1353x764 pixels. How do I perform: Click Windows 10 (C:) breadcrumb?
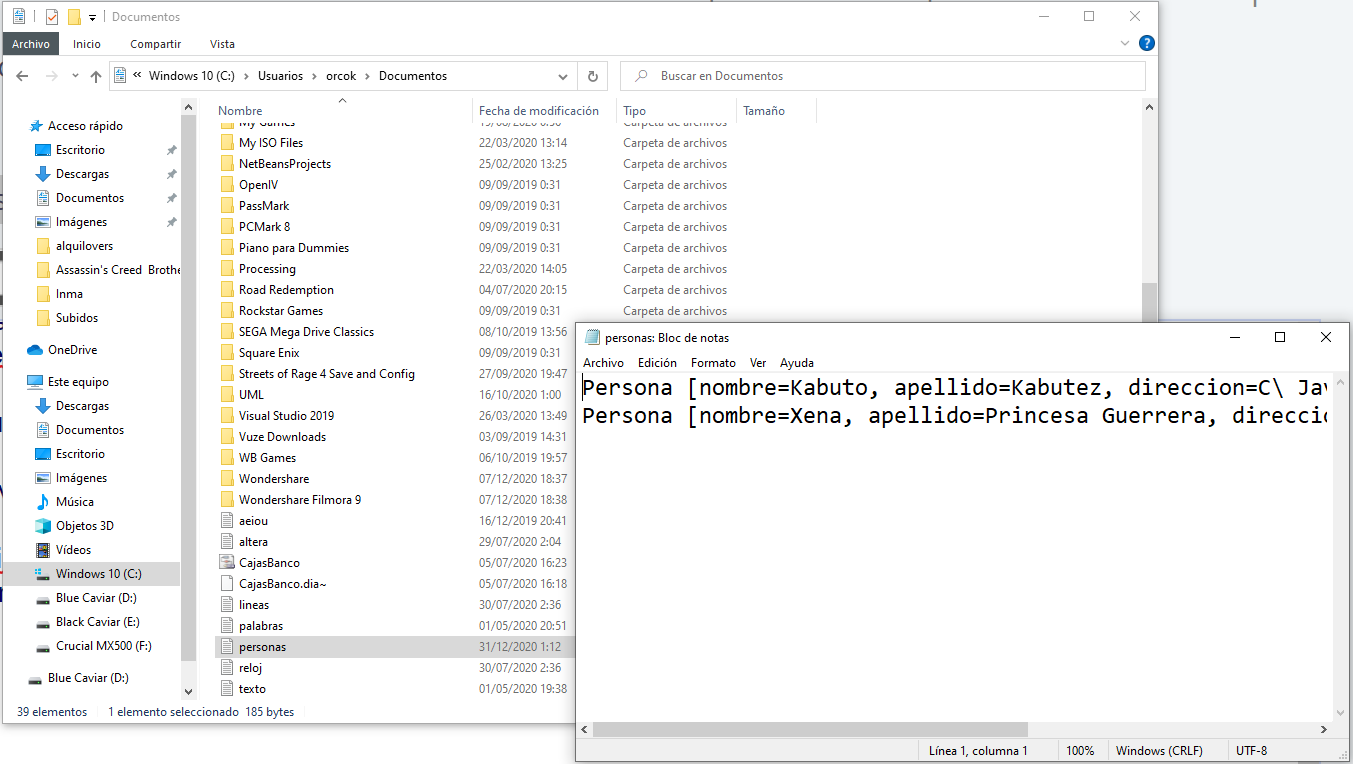(x=191, y=76)
